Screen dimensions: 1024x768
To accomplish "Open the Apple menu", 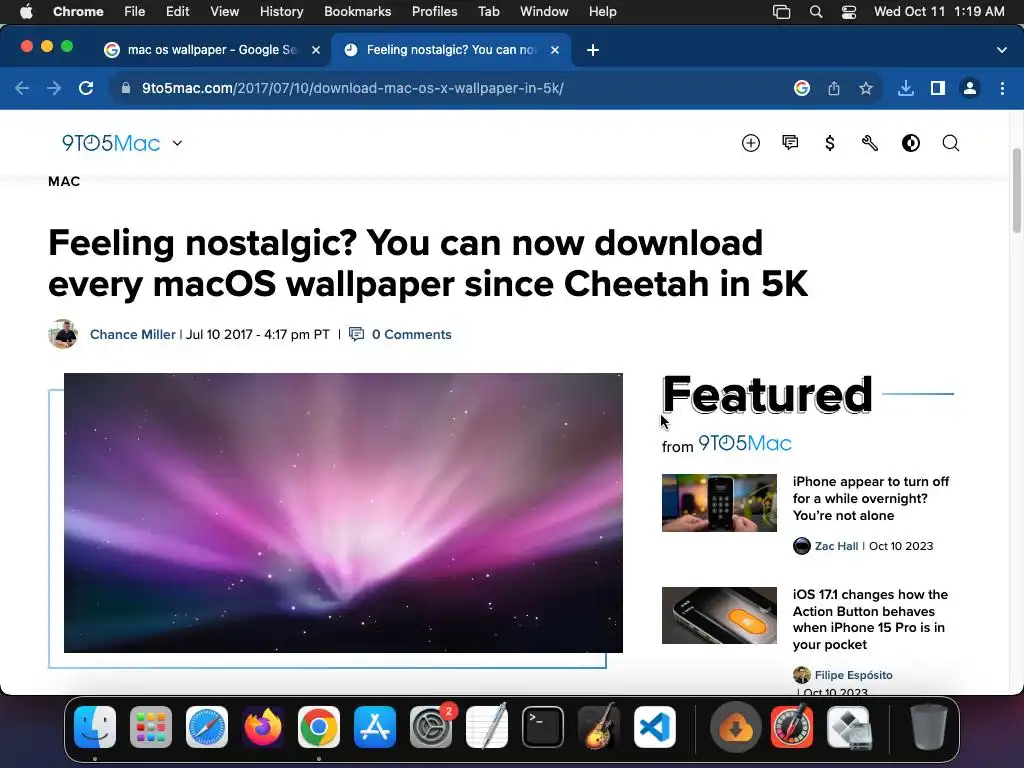I will pyautogui.click(x=26, y=12).
